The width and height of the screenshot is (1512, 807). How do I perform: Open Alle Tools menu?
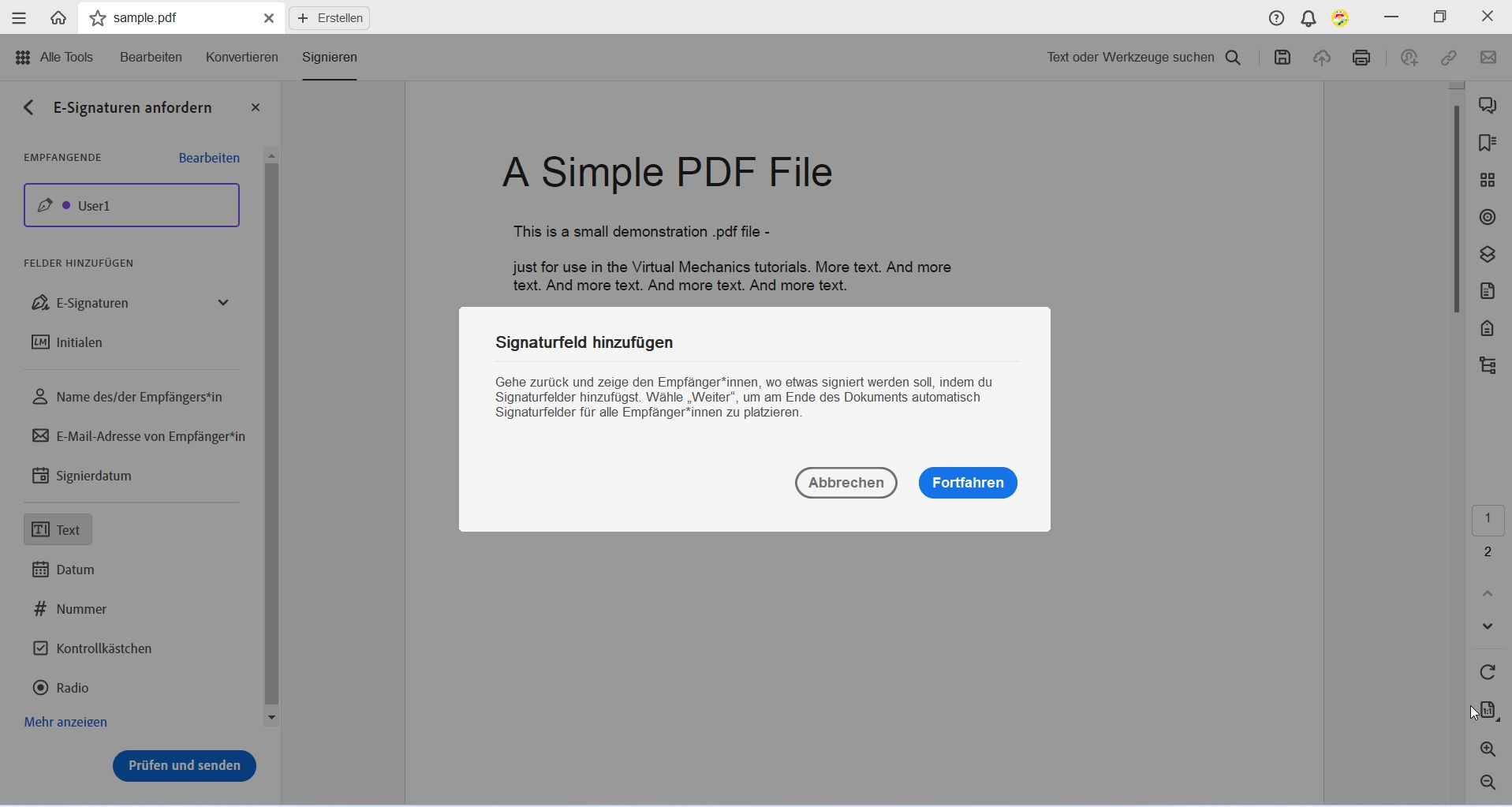tap(54, 58)
